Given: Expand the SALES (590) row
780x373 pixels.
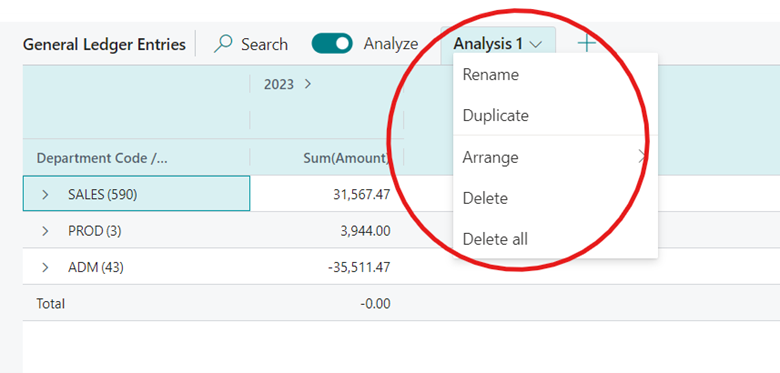Looking at the screenshot, I should [x=45, y=194].
